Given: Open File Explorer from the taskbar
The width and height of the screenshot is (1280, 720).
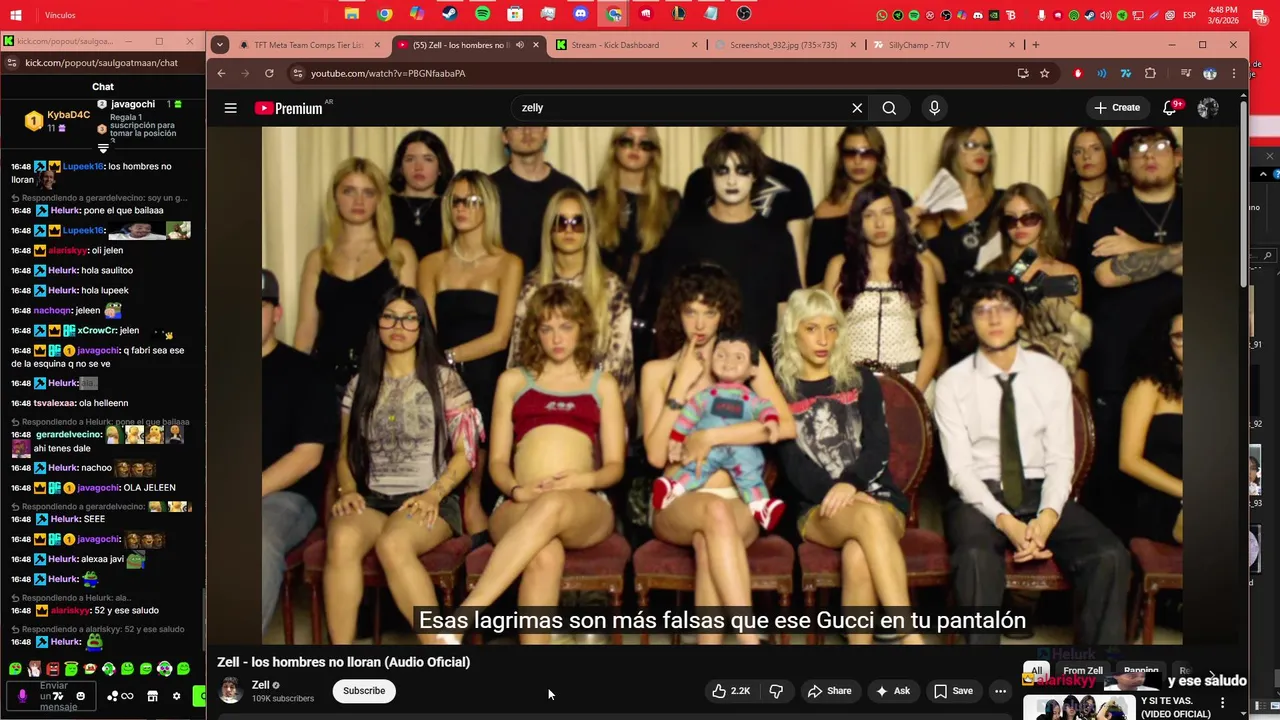Looking at the screenshot, I should pos(352,14).
